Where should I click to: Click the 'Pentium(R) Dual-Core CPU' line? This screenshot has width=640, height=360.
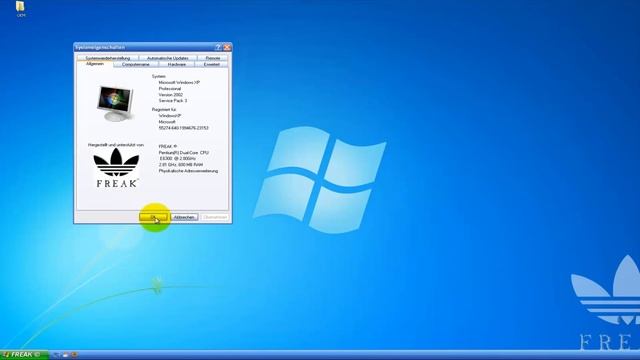pos(184,152)
